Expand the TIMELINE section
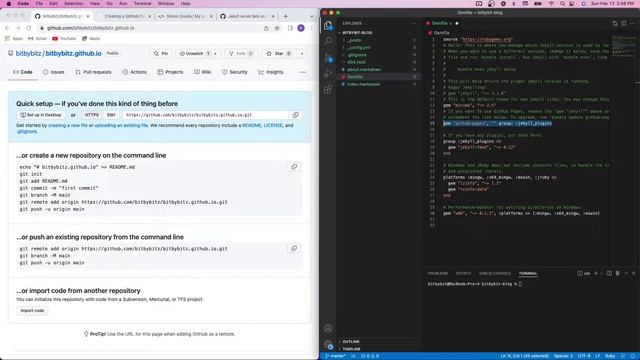The height and width of the screenshot is (360, 640). 351,349
